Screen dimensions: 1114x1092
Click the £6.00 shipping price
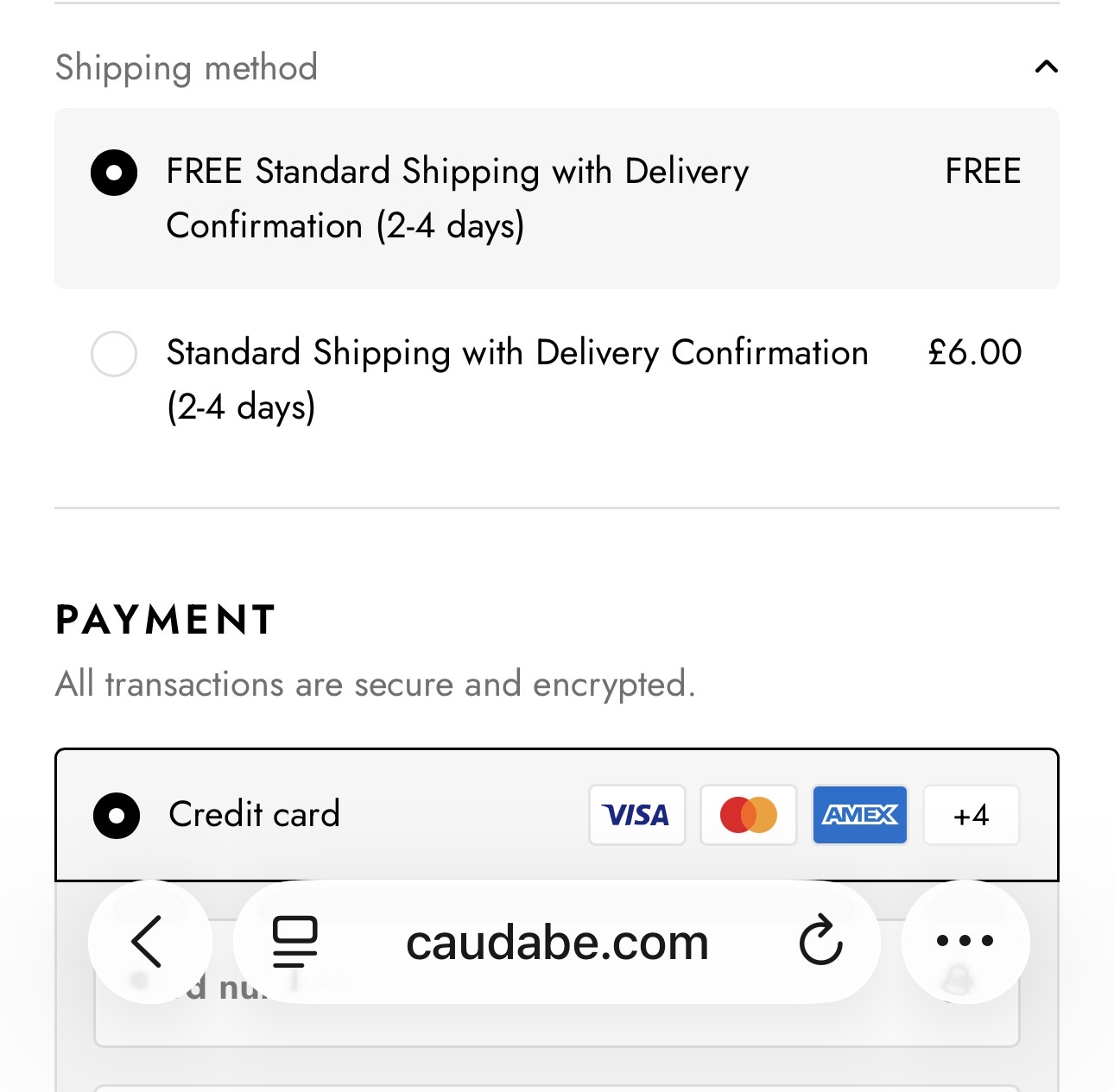coord(974,352)
